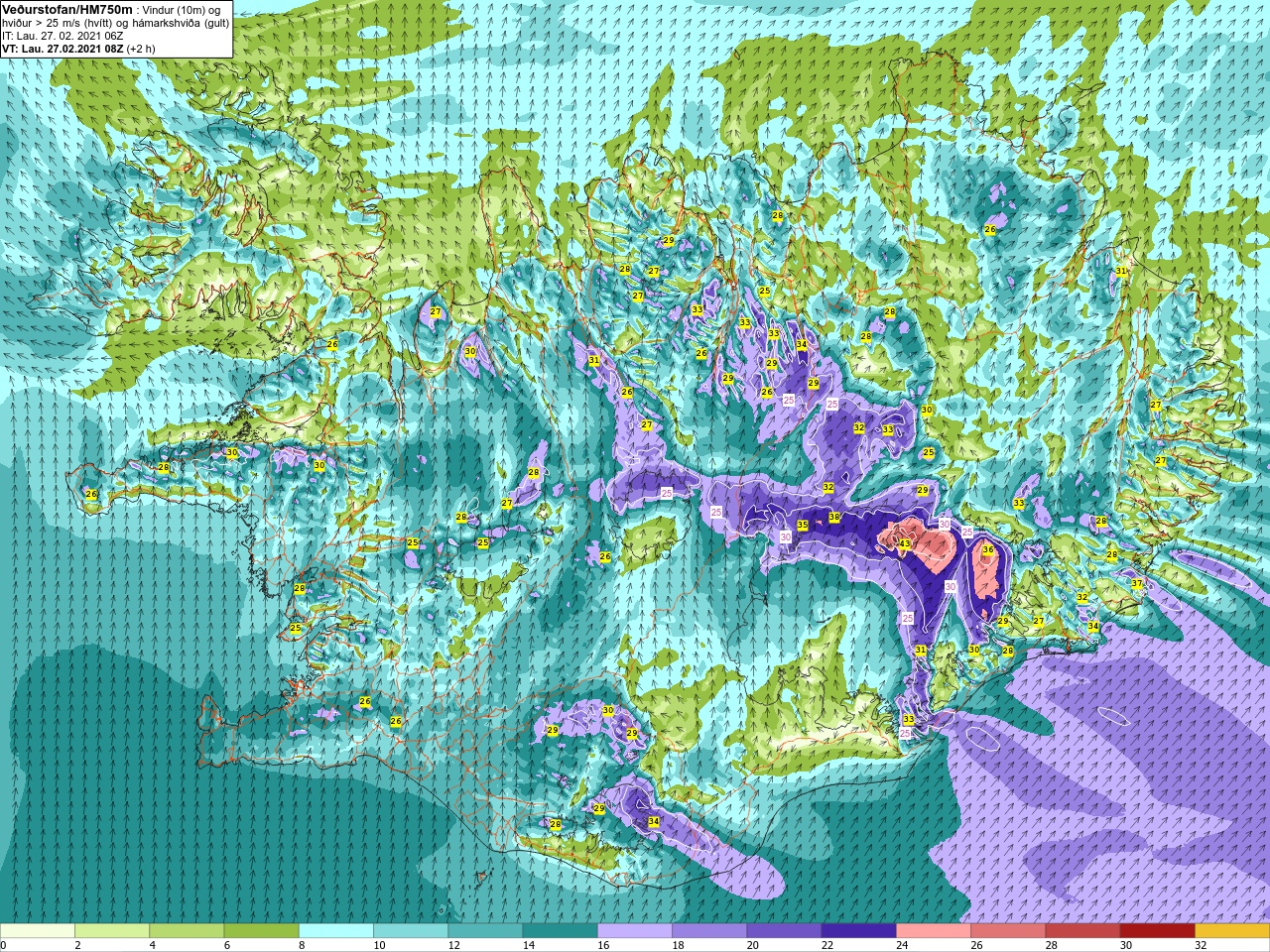Pick the dark indigo 22–24 legend swatch
The image size is (1270, 952).
(x=858, y=931)
